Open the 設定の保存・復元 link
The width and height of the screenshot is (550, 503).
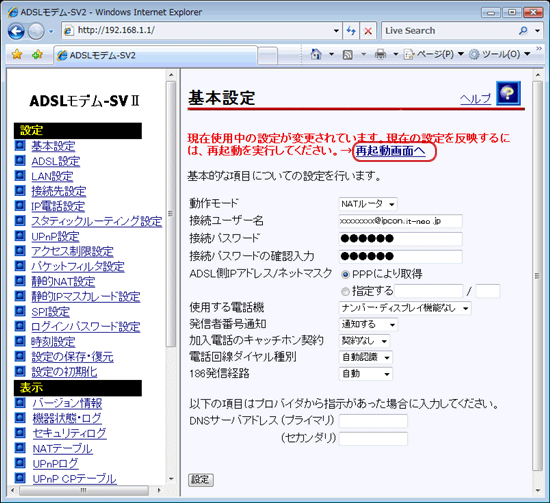point(72,357)
